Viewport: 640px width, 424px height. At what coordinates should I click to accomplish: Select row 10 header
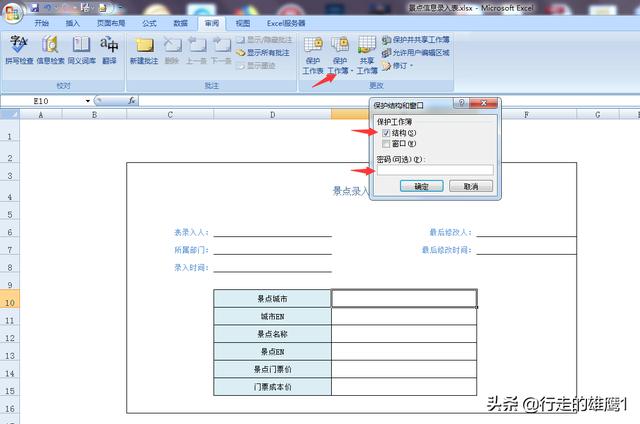pyautogui.click(x=10, y=299)
